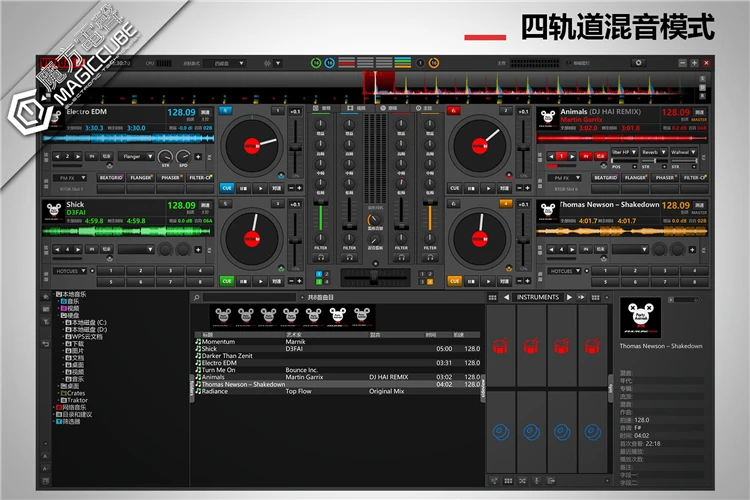The width and height of the screenshot is (750, 500).
Task: Pause the Electro EDM deck
Action: 243,188
